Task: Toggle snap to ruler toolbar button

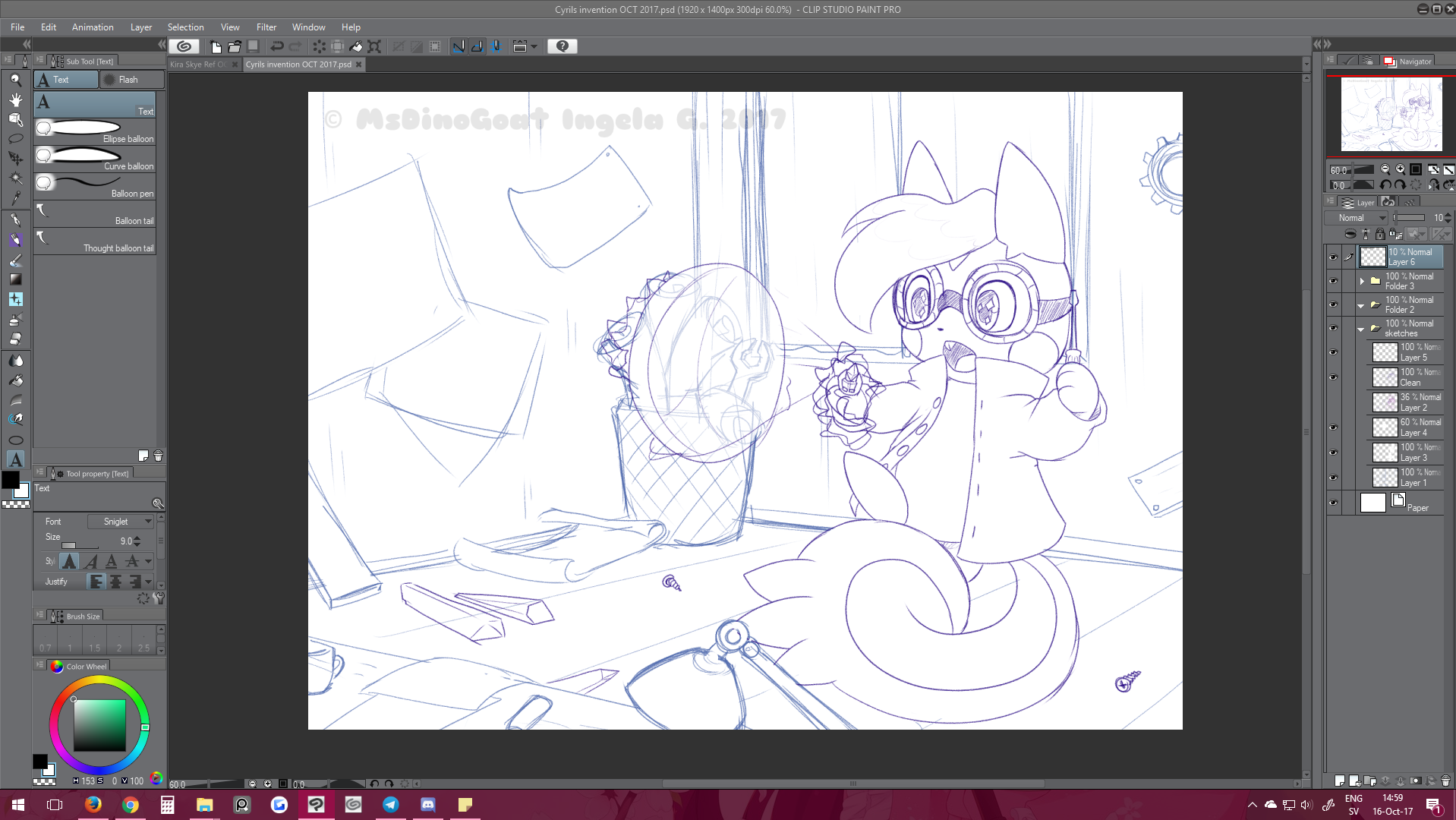Action: (x=459, y=46)
